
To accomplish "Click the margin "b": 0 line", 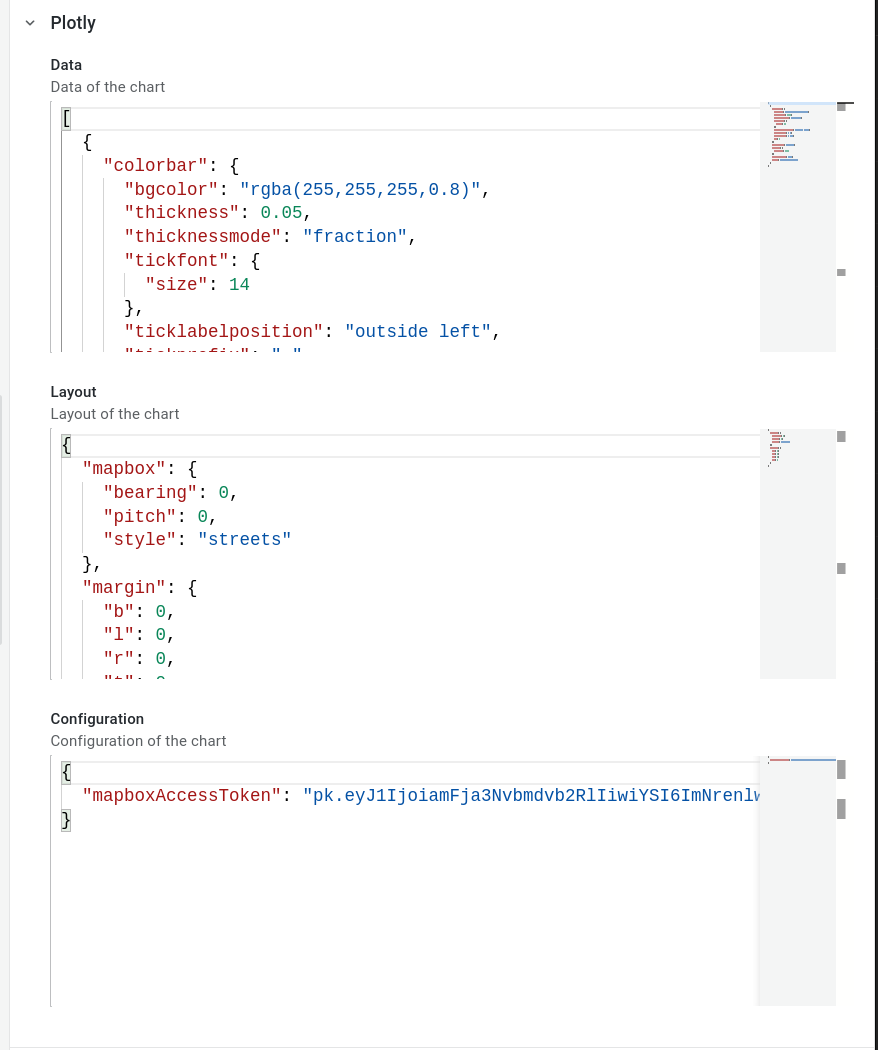I will coord(139,611).
